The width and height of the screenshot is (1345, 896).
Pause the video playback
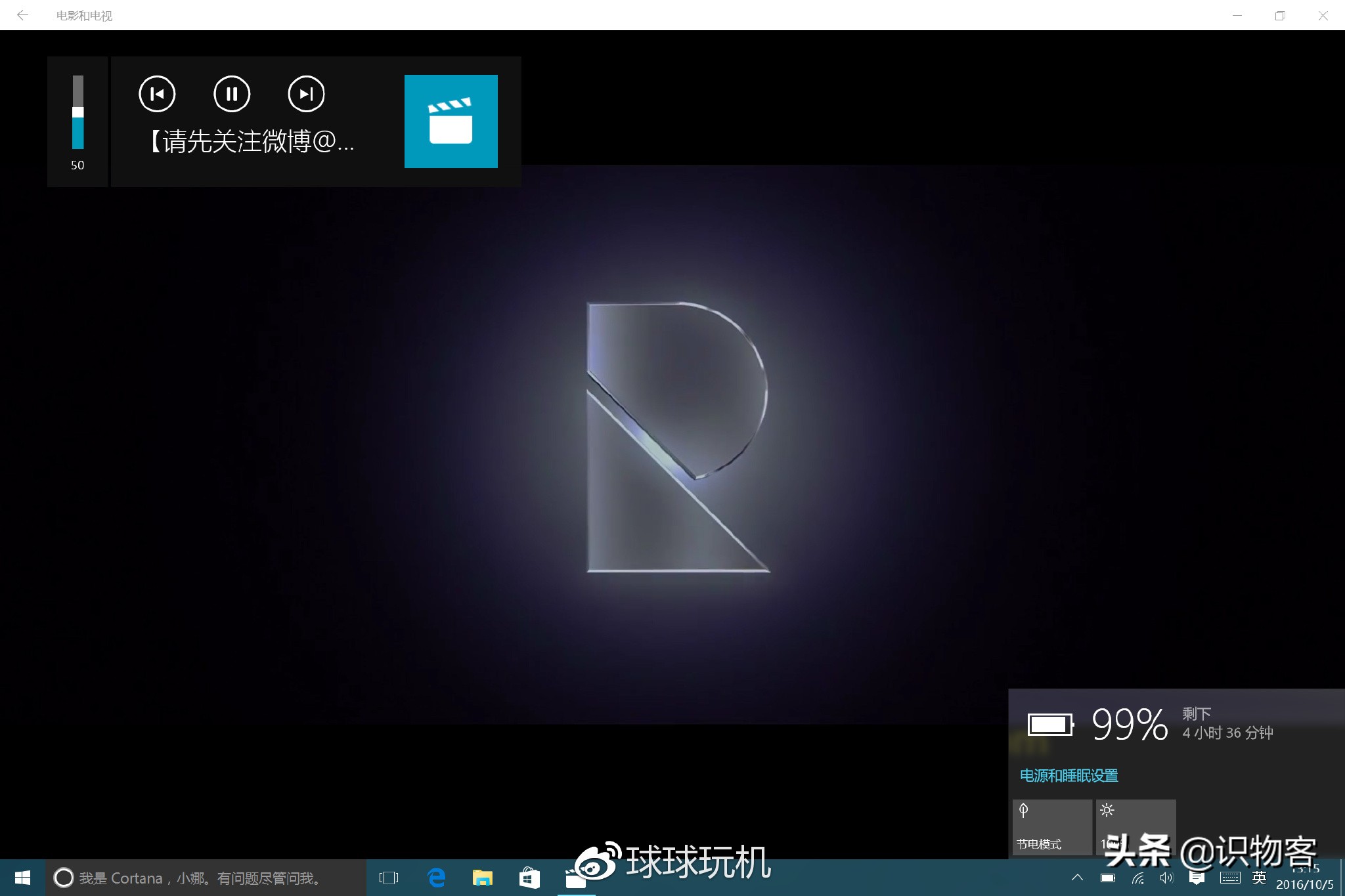coord(231,94)
